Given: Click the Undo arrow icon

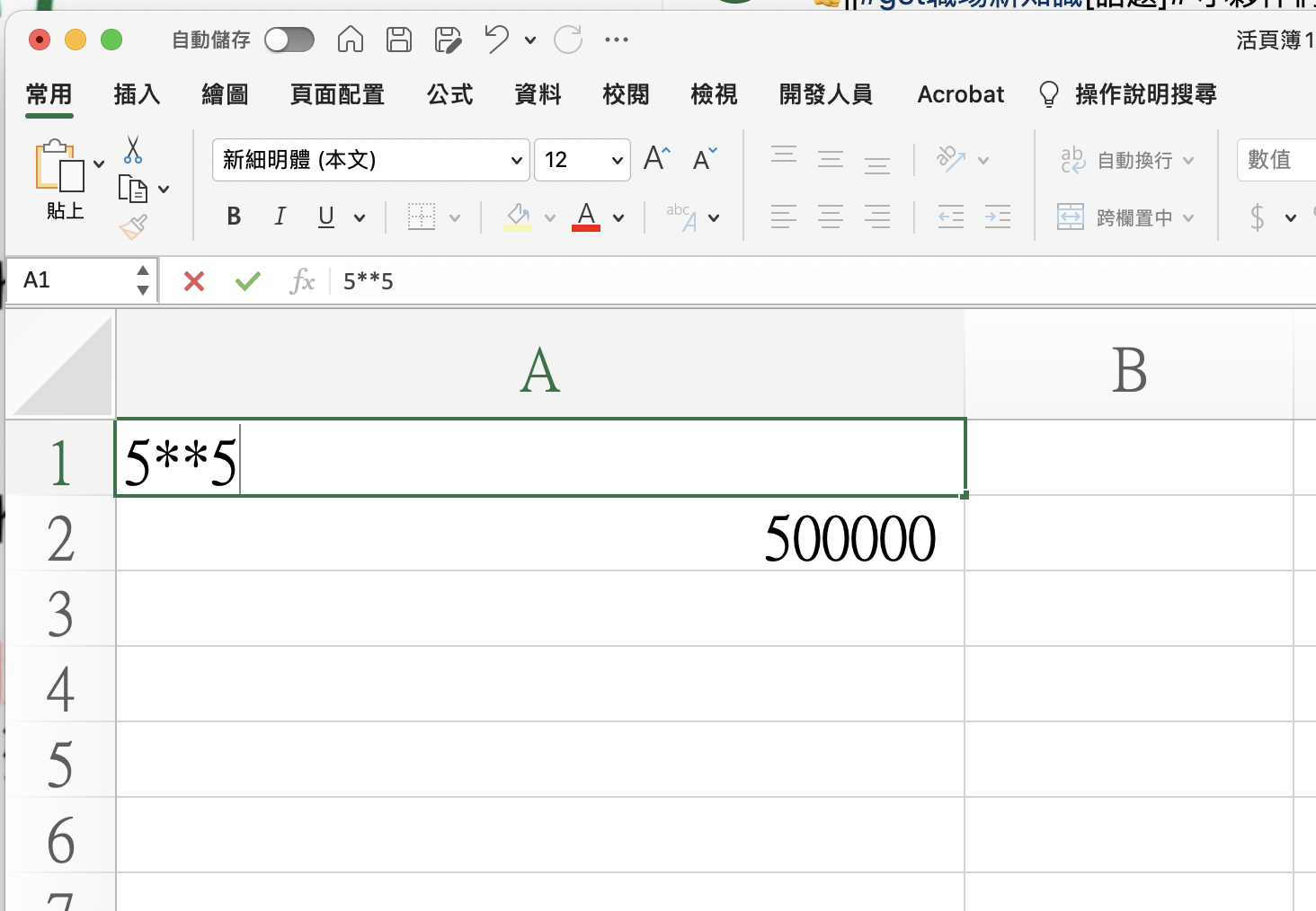Looking at the screenshot, I should (x=496, y=40).
